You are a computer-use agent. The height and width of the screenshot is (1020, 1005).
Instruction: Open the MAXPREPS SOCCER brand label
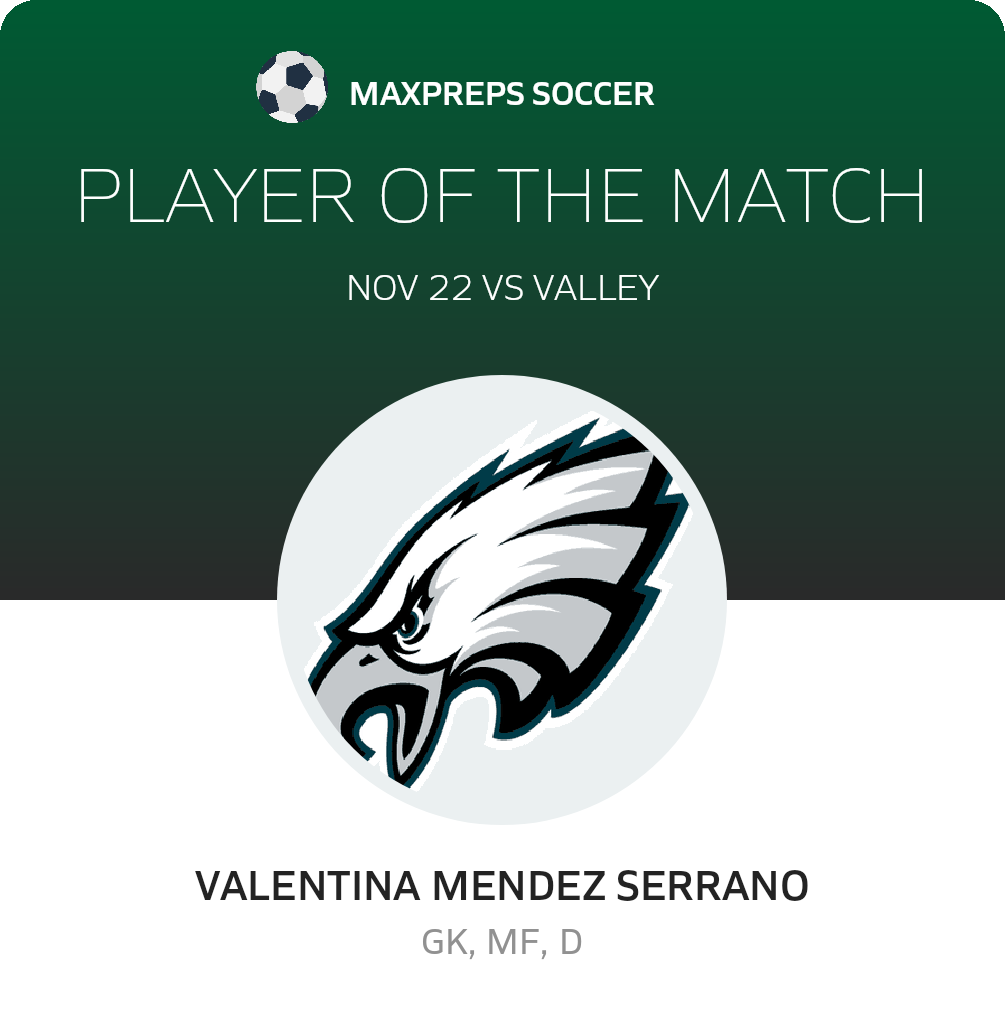[502, 95]
